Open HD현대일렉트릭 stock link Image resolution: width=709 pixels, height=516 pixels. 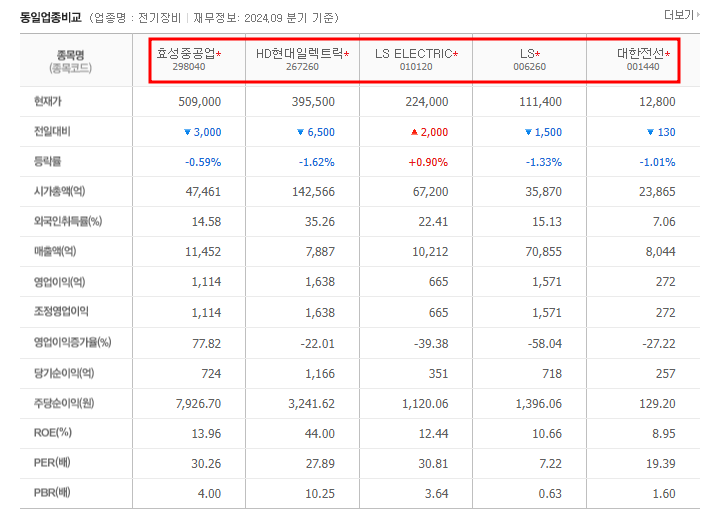[x=299, y=53]
